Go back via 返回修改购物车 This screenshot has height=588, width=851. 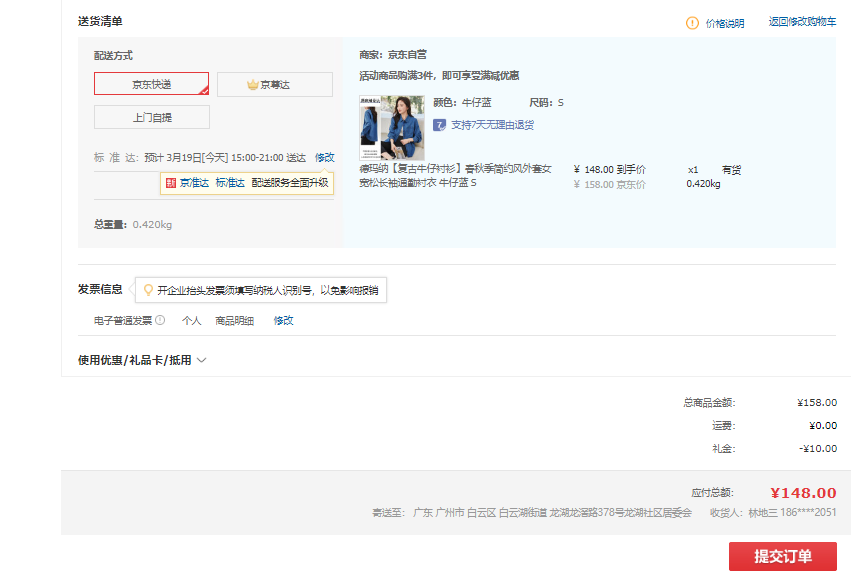tap(802, 22)
